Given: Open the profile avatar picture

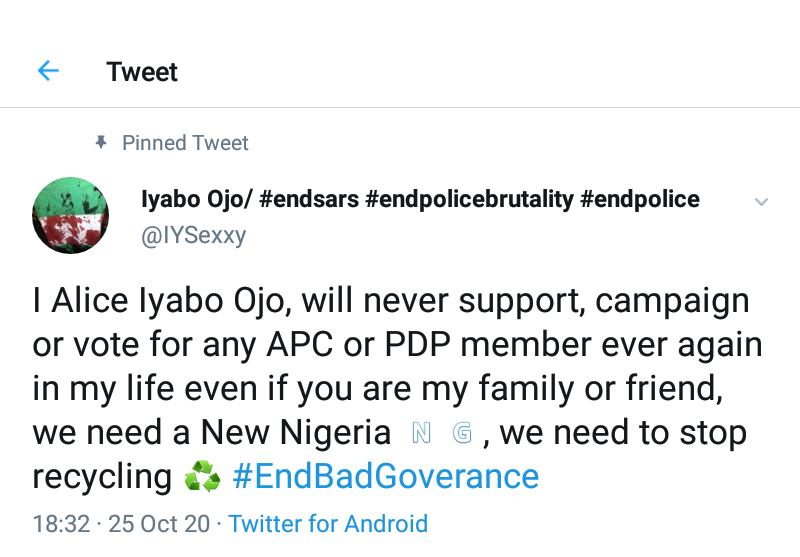Looking at the screenshot, I should pos(70,215).
